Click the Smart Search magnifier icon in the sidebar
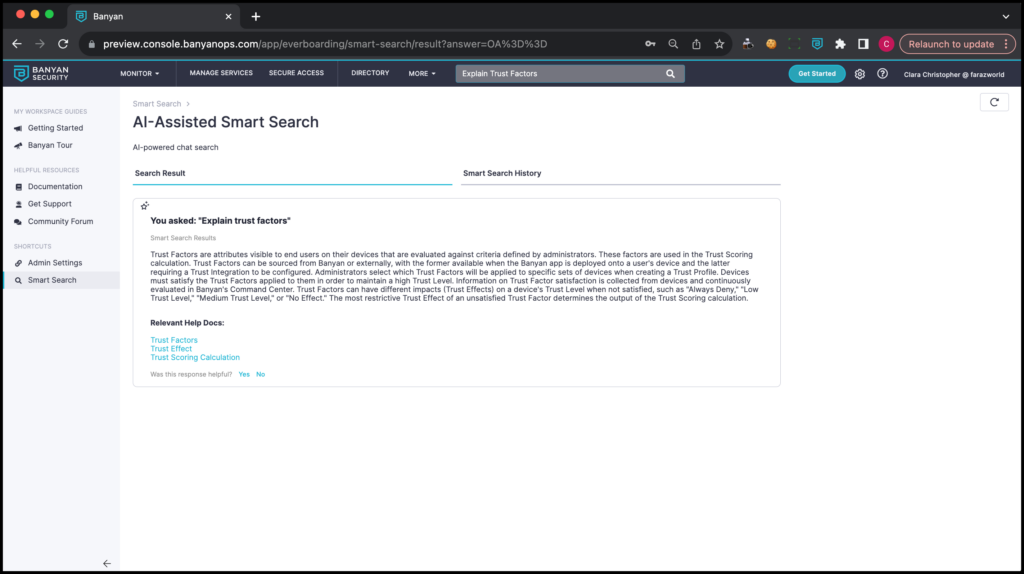The image size is (1024, 574). pyautogui.click(x=18, y=280)
